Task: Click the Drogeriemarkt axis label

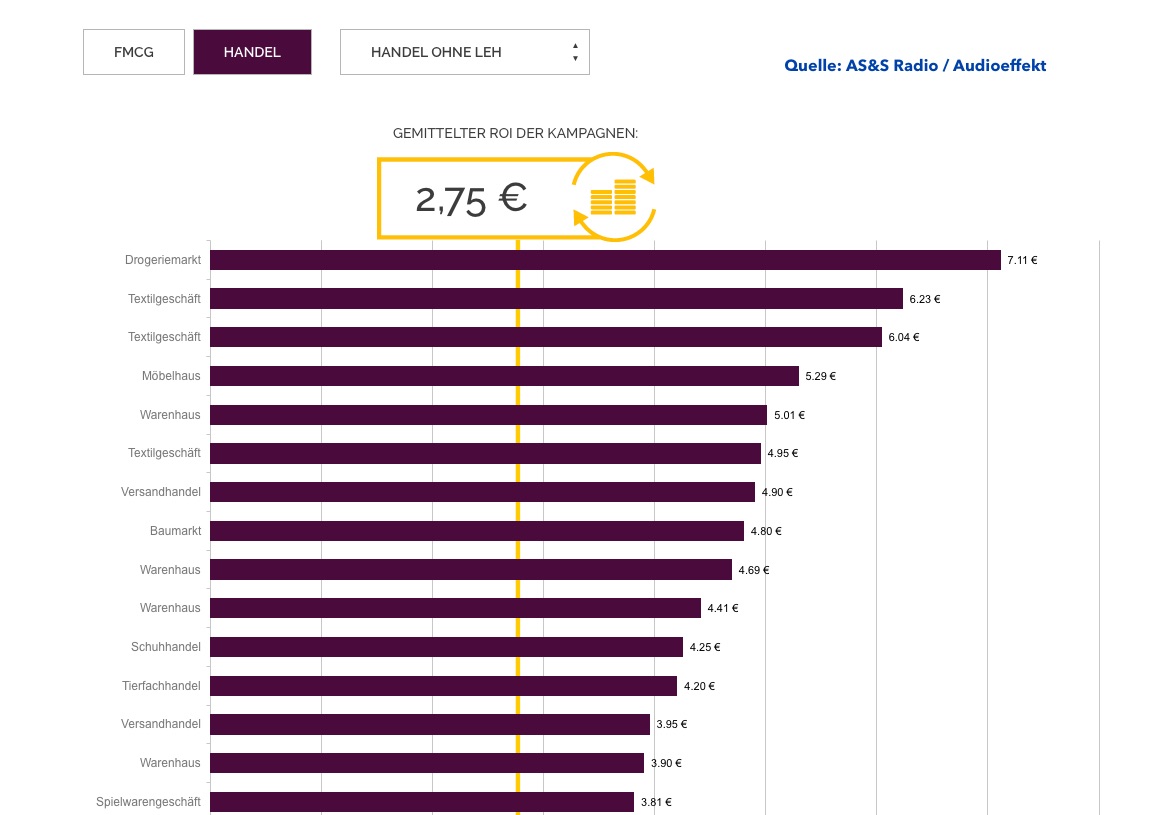Action: [163, 260]
